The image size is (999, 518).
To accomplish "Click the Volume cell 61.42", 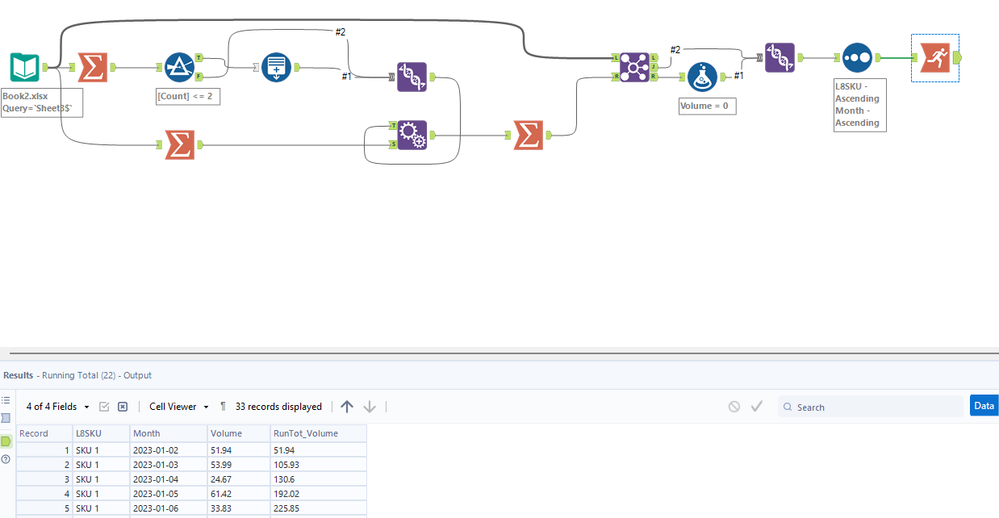I will 238,494.
